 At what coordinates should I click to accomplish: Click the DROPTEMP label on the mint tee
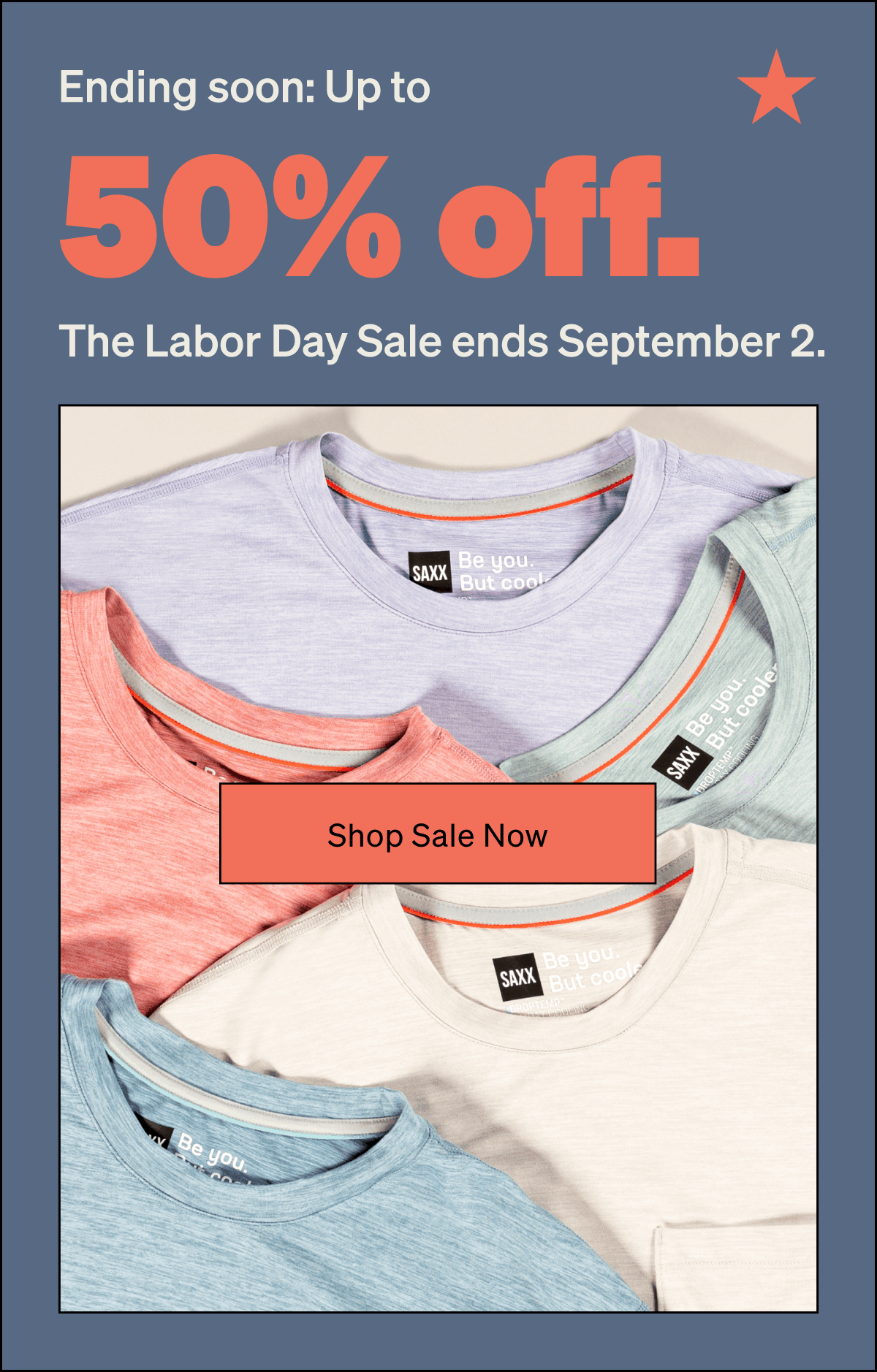[x=714, y=774]
